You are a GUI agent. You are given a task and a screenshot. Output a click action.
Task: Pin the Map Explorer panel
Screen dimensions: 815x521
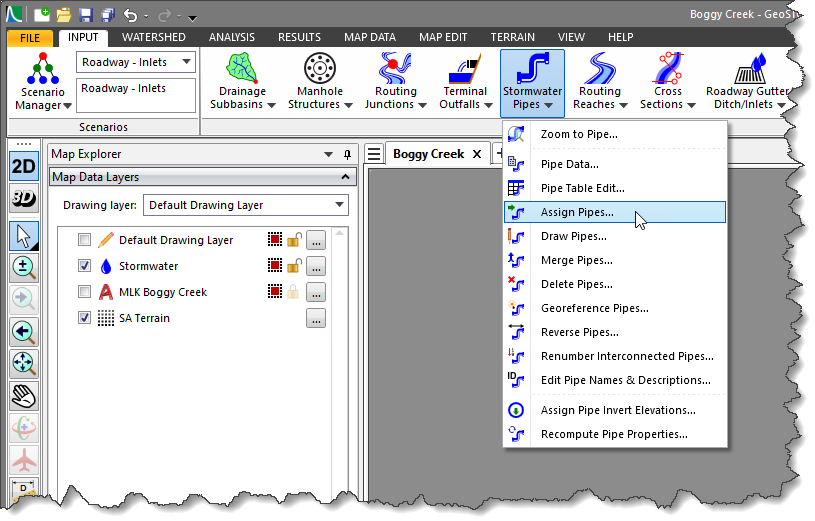(x=347, y=154)
